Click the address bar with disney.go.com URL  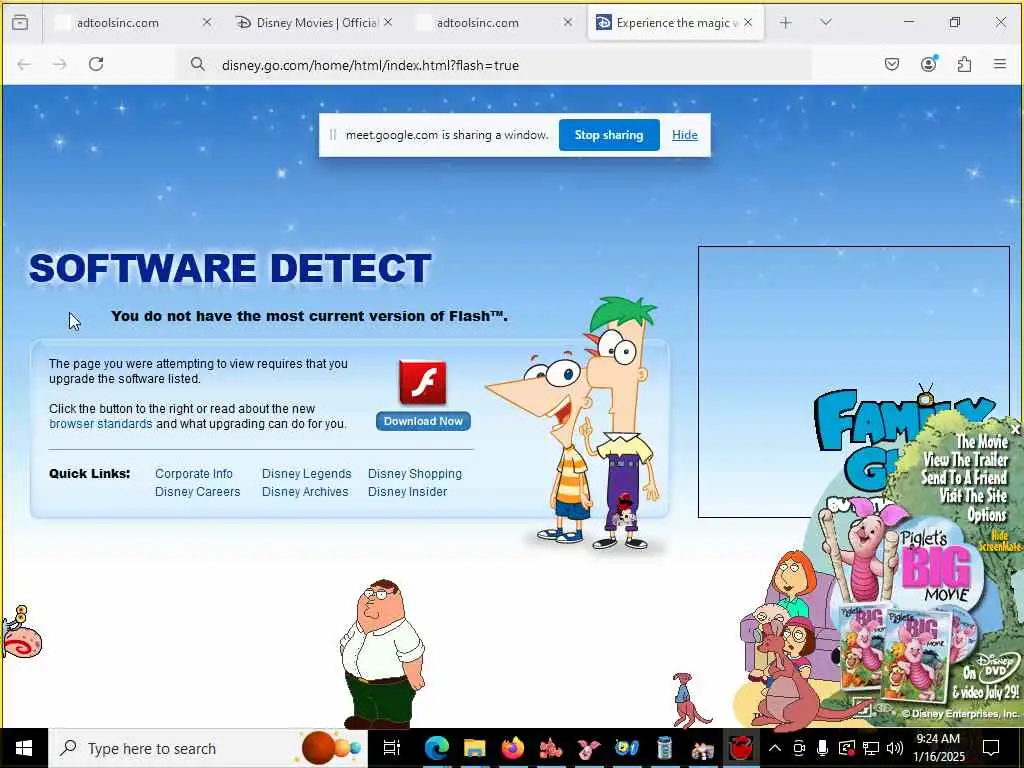click(x=494, y=65)
